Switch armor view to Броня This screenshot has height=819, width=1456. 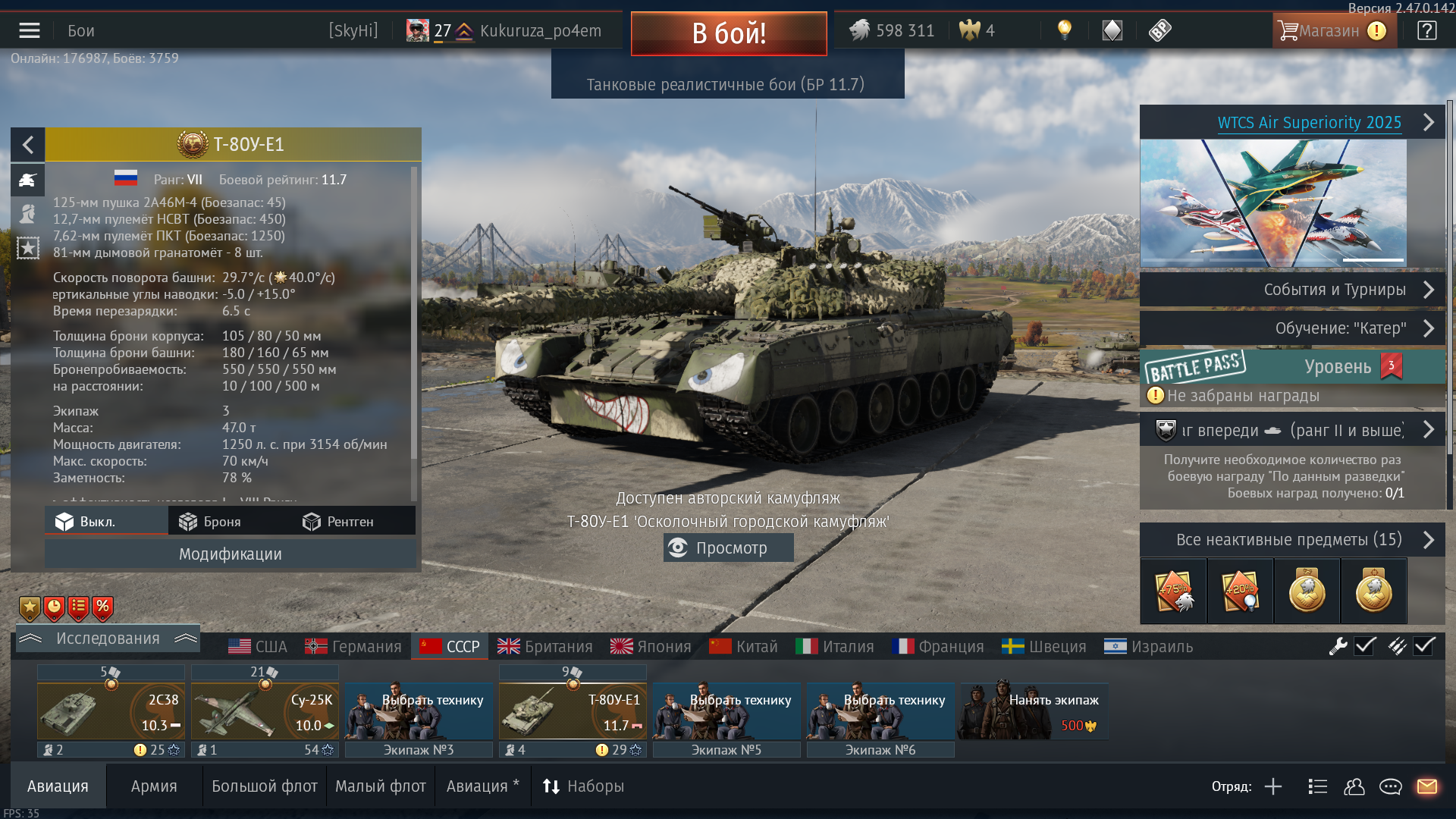[210, 522]
